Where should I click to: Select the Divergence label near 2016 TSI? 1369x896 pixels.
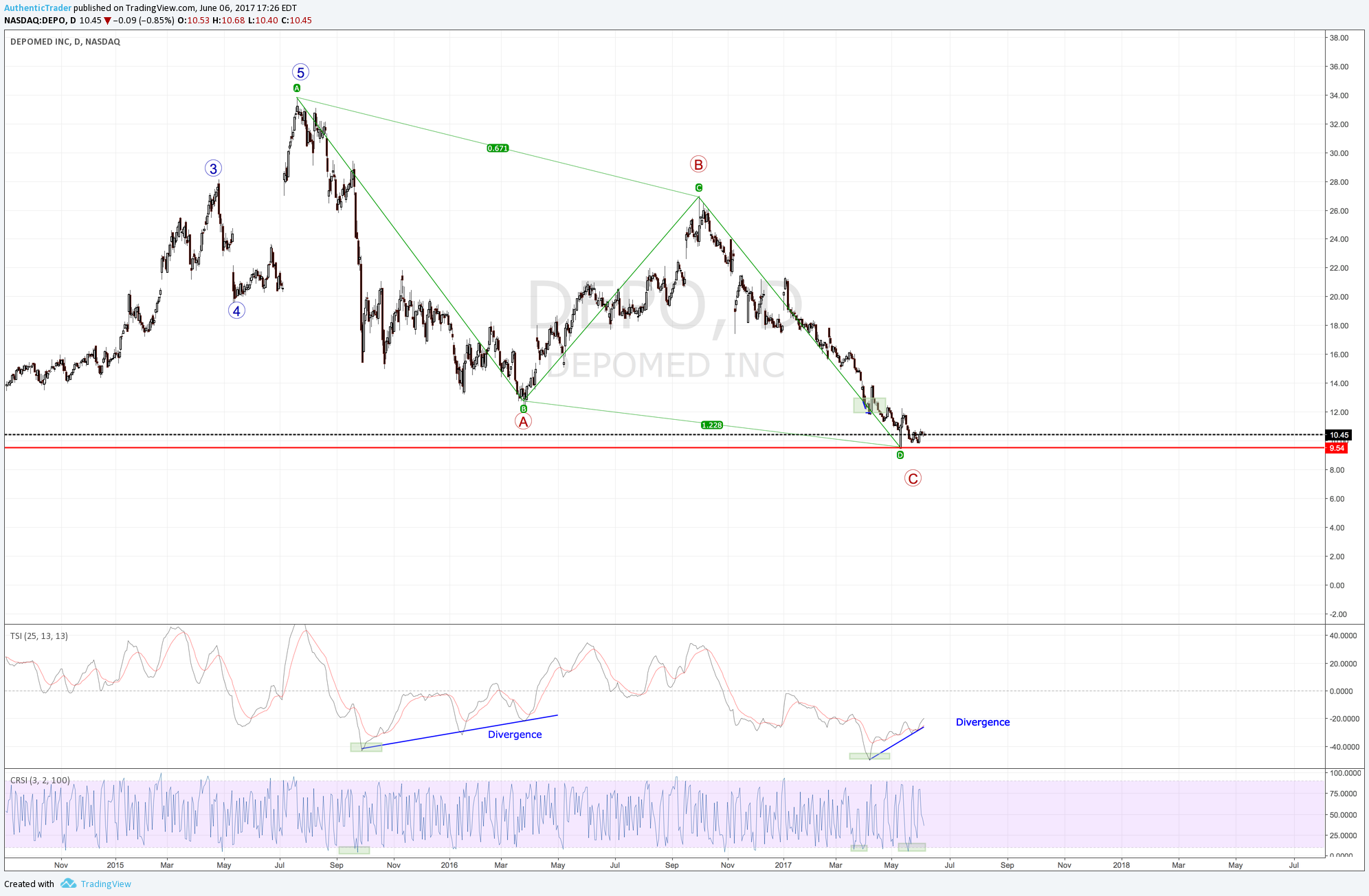(x=515, y=735)
